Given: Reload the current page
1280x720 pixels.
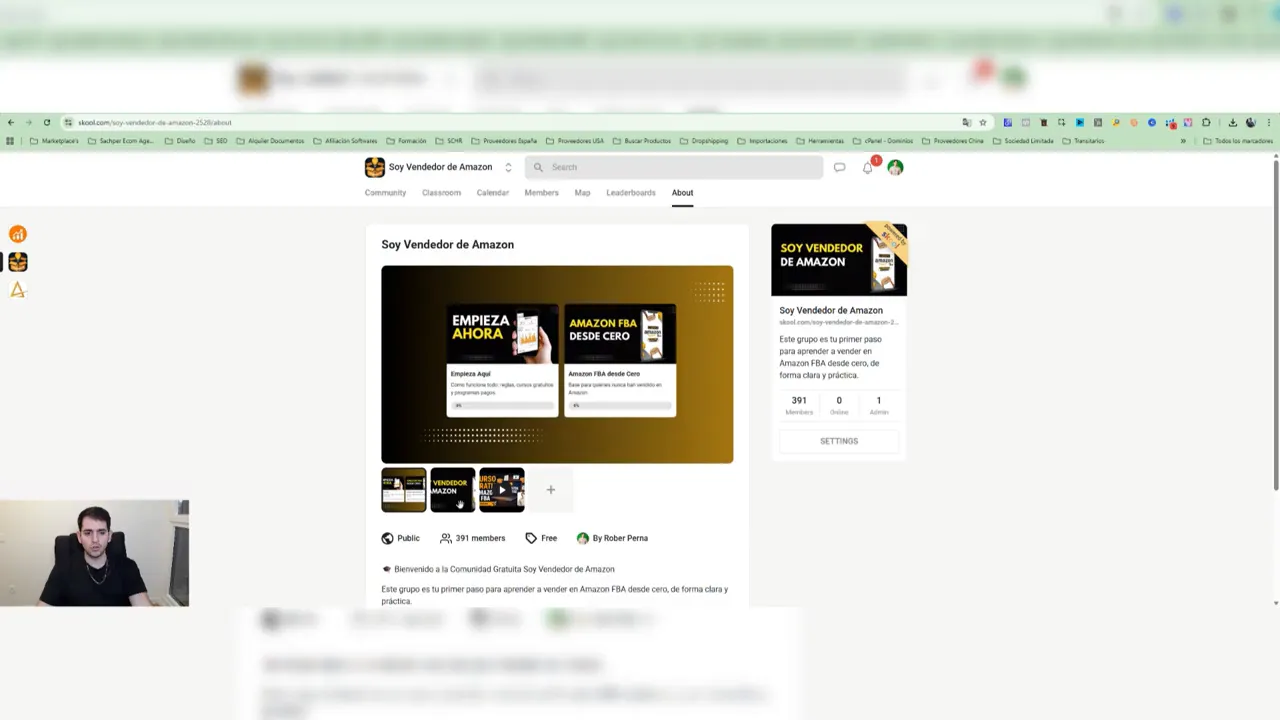Looking at the screenshot, I should tap(46, 122).
